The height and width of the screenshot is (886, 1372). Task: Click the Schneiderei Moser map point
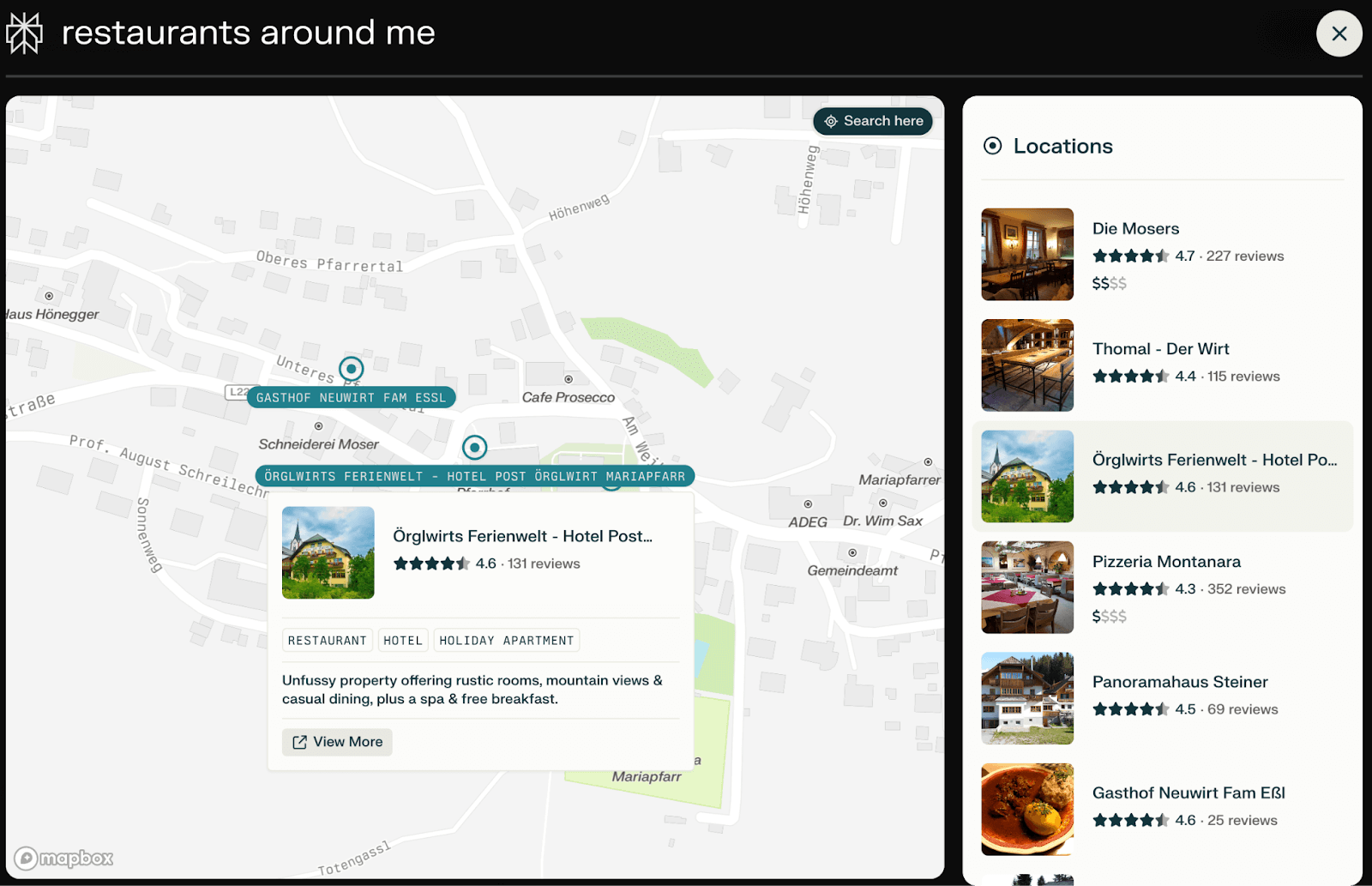click(x=318, y=426)
